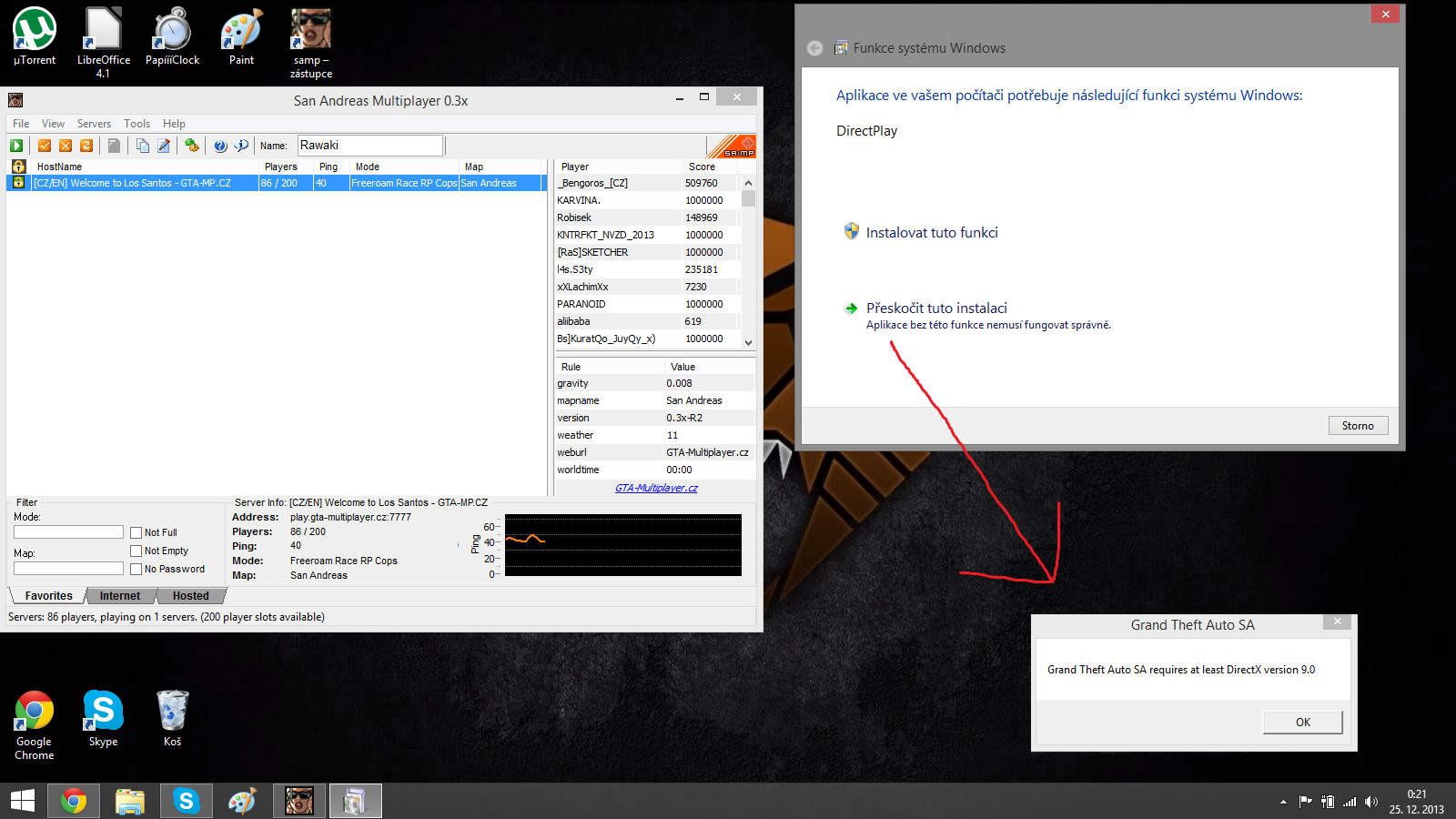Switch to the Hosted tab

191,596
